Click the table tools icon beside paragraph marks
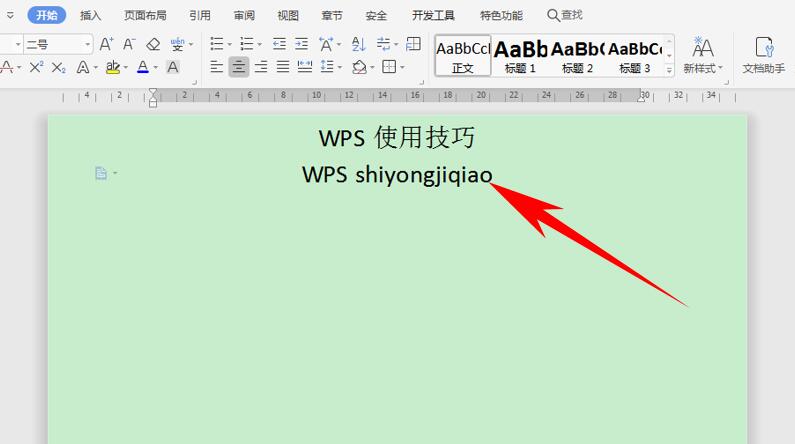 click(414, 44)
